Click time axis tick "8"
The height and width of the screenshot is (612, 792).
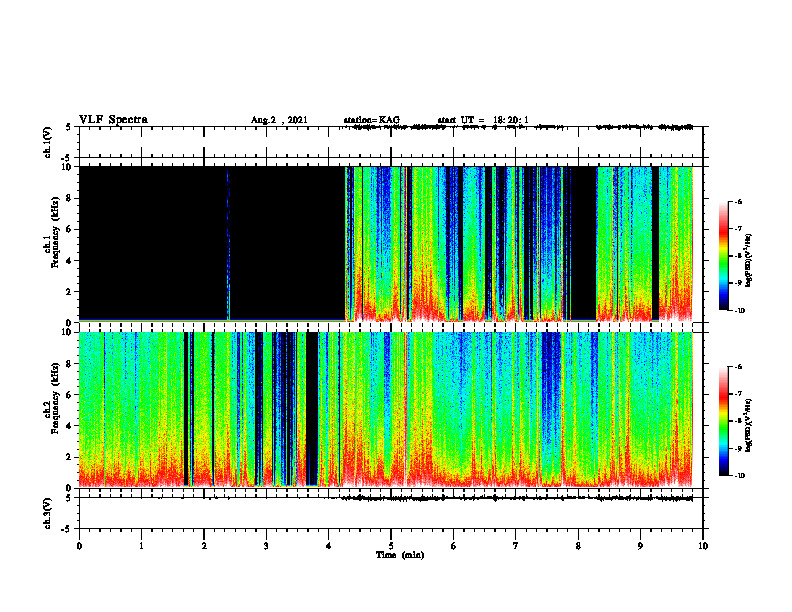click(x=578, y=546)
